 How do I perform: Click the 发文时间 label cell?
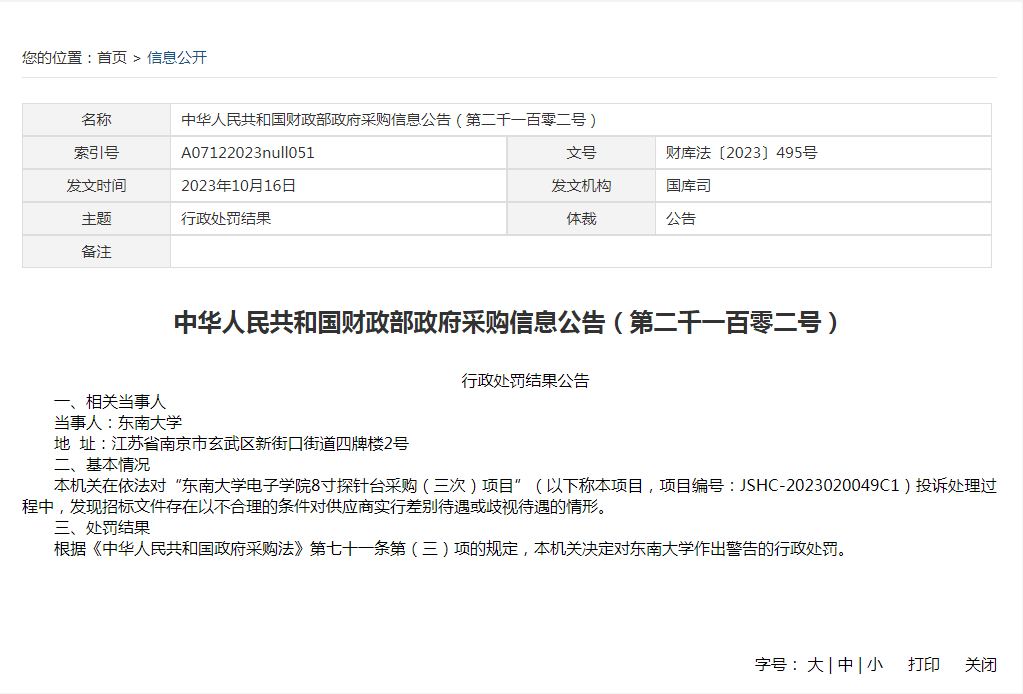[x=97, y=186]
